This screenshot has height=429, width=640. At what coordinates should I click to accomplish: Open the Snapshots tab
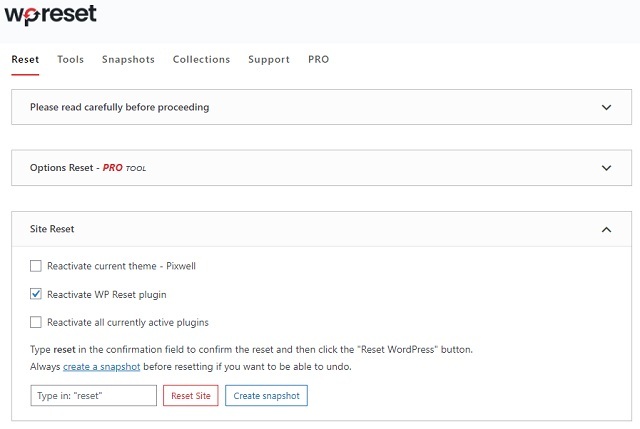point(128,60)
